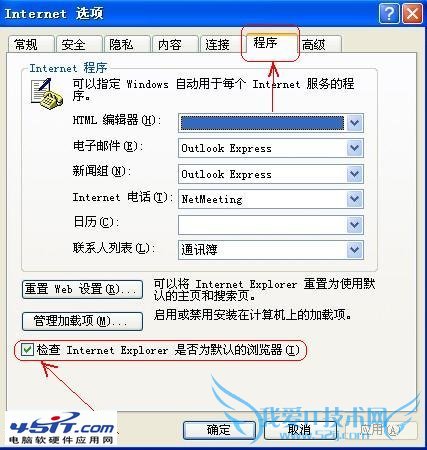Toggle 检查 Internet Explorer 是否为默认的浏览器 checkbox
427x450 pixels.
[x=27, y=350]
